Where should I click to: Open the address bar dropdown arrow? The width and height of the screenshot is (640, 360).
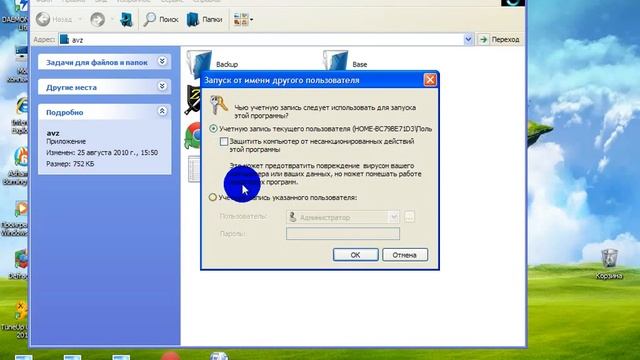pos(468,40)
